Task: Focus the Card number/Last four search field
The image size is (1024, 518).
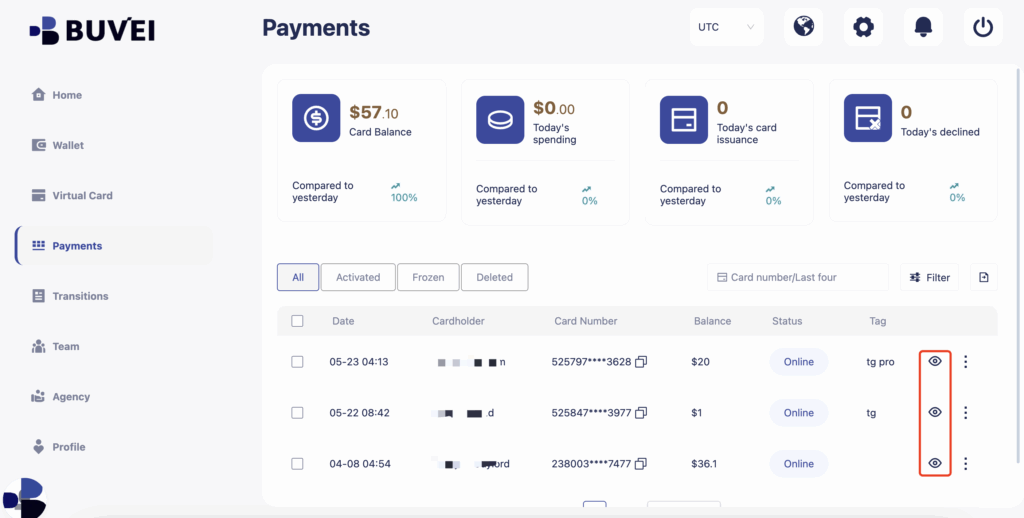Action: pos(800,277)
